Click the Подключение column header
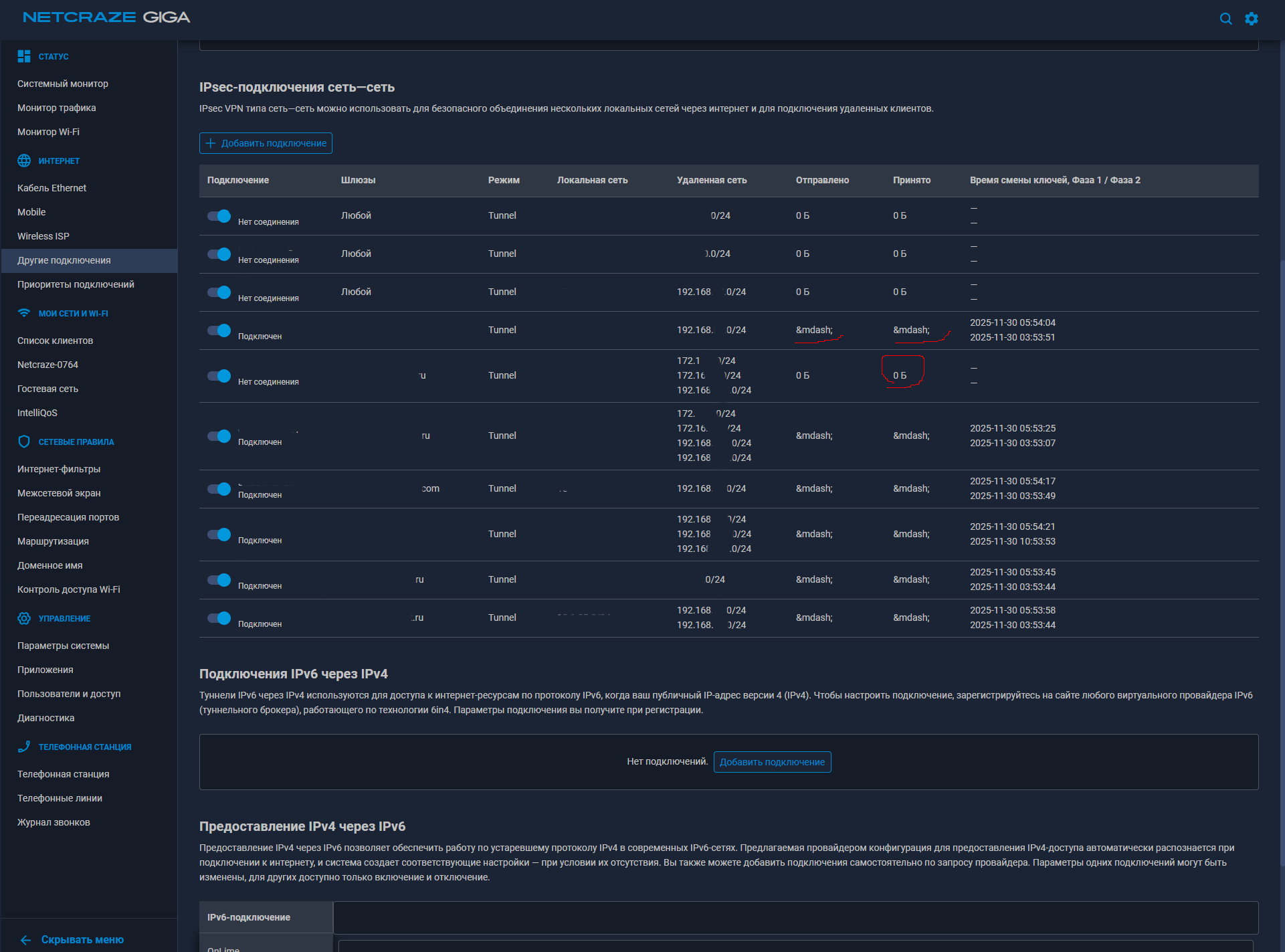 (x=238, y=180)
